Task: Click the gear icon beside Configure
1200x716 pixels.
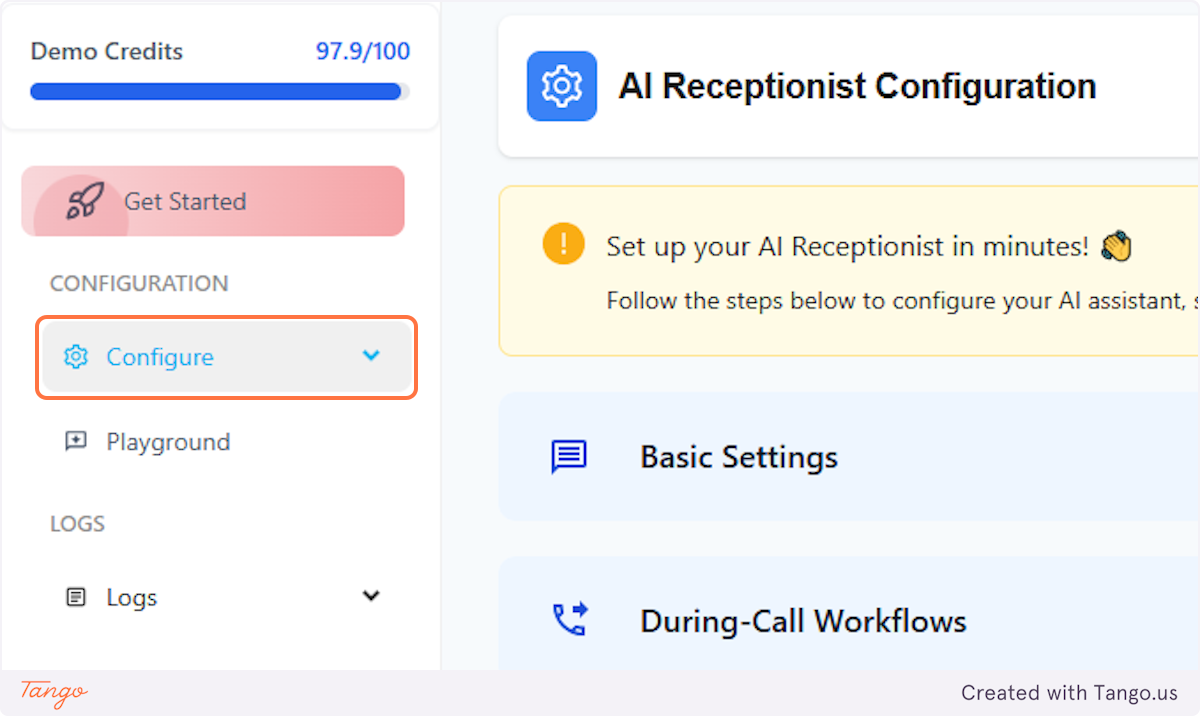Action: [76, 357]
